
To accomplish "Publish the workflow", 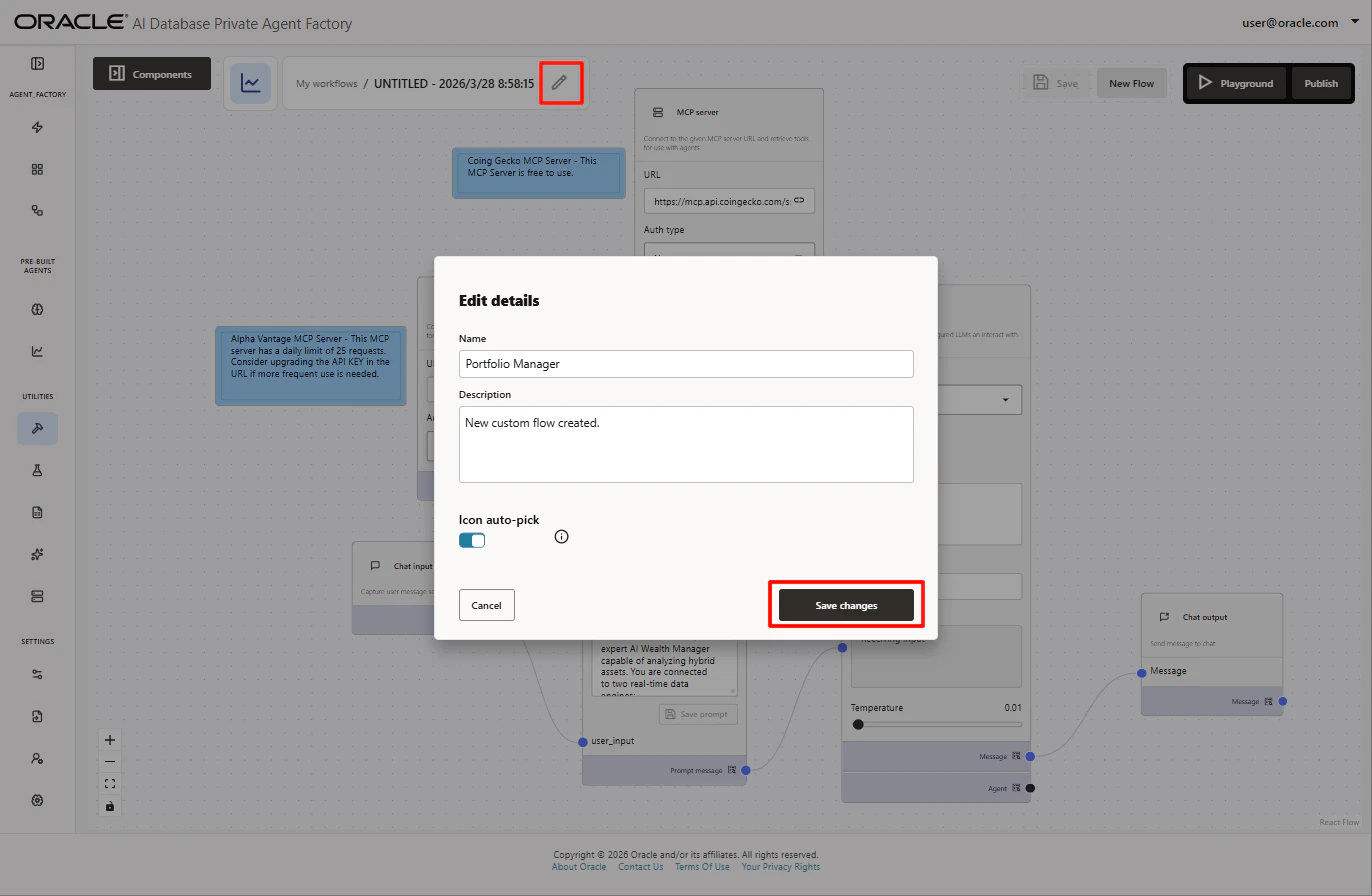I will tap(1321, 83).
